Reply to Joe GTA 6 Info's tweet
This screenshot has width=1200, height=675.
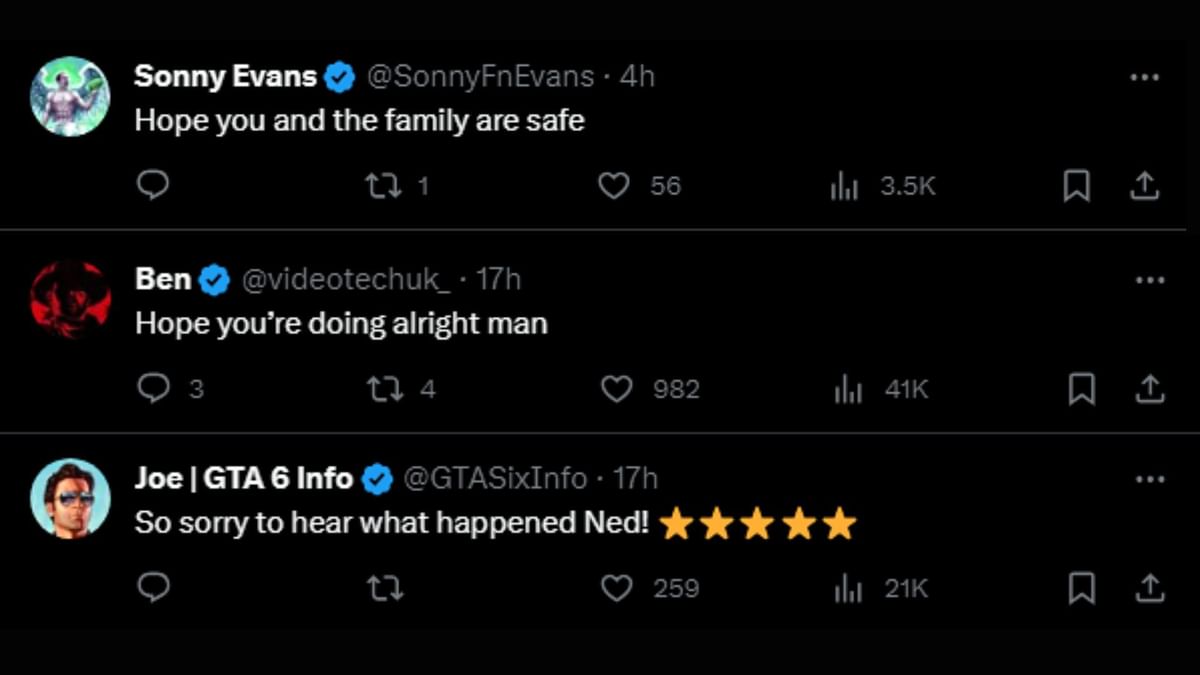[x=152, y=589]
